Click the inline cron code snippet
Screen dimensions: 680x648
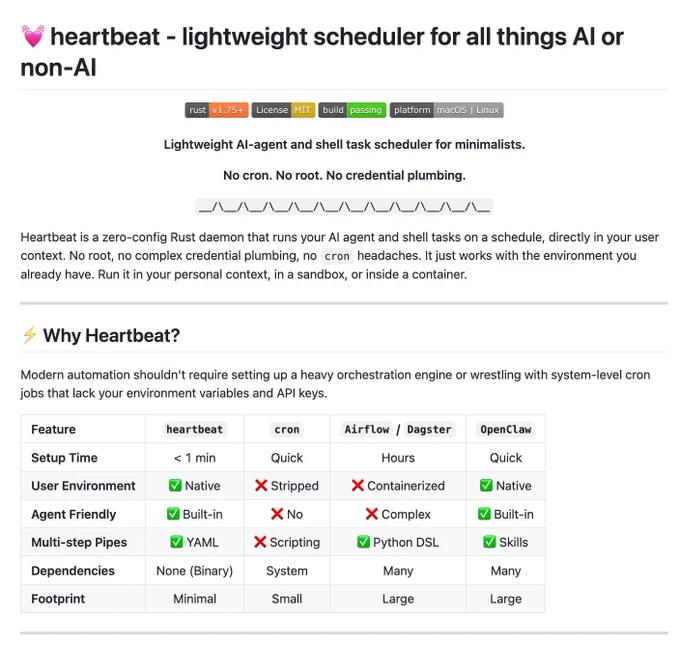coord(337,256)
